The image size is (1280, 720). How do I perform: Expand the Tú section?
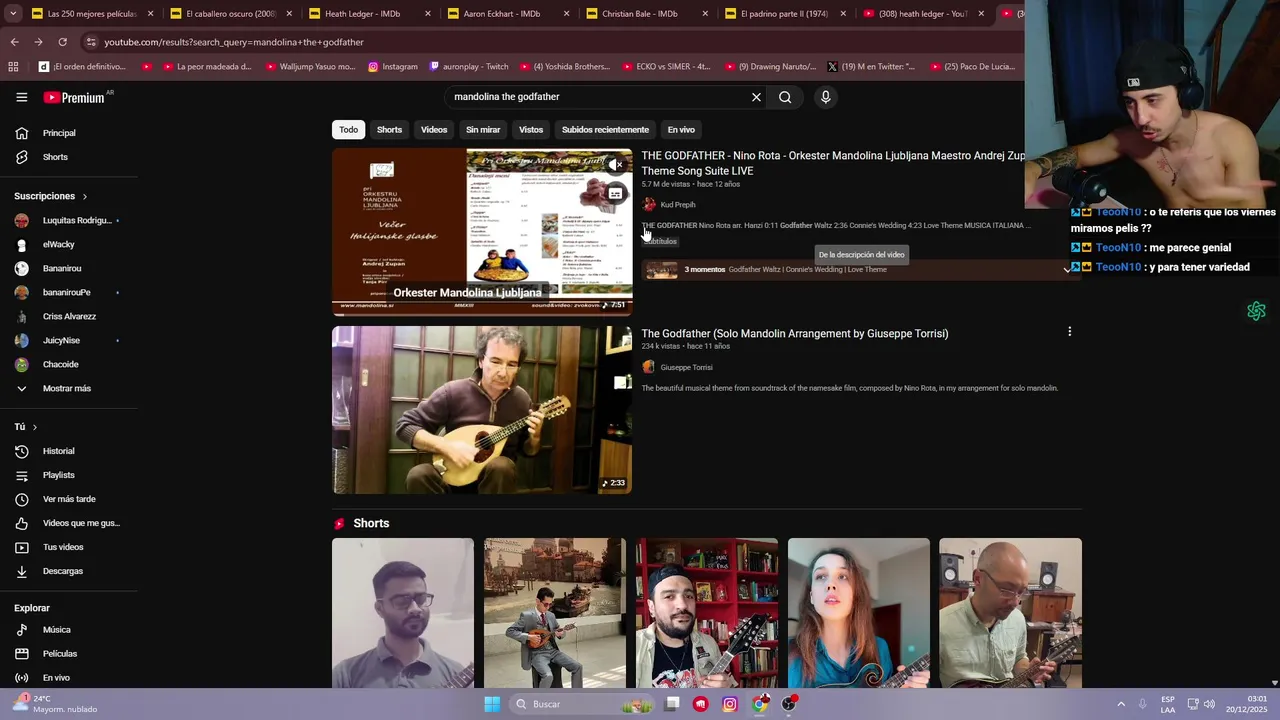[x=26, y=427]
